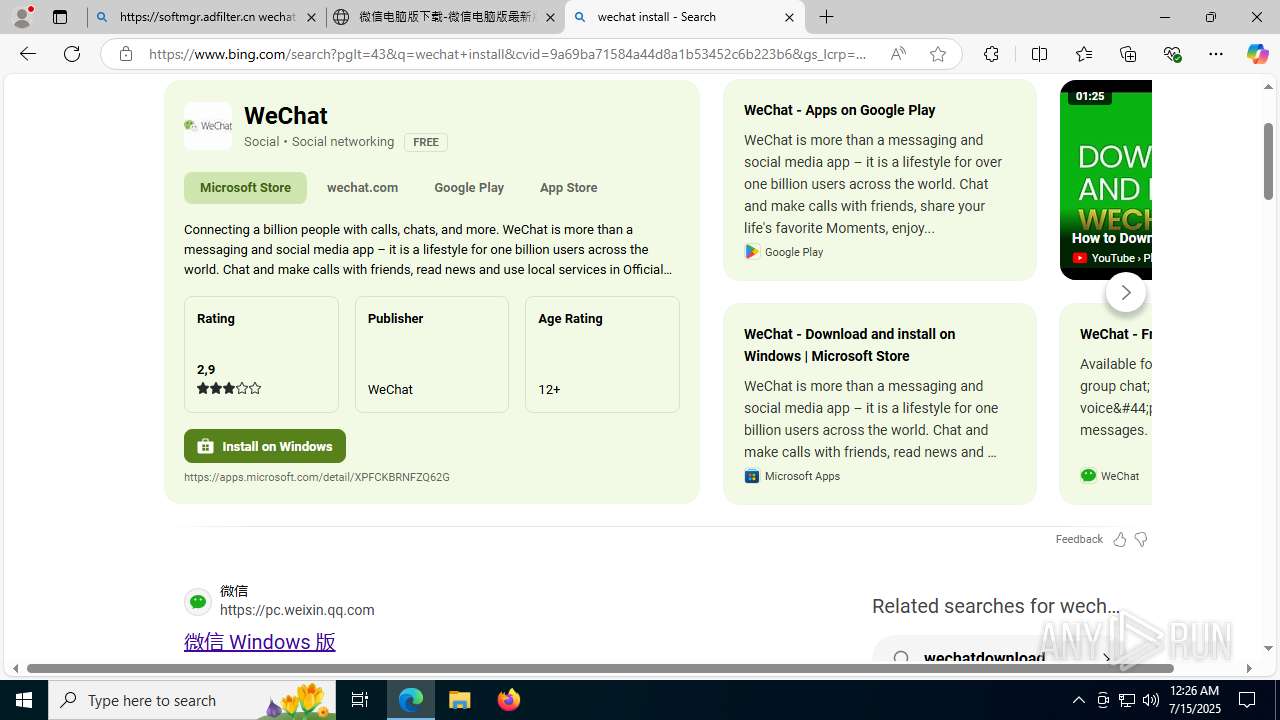Open Read aloud in address bar
Screen dimensions: 1280x720
pos(898,54)
